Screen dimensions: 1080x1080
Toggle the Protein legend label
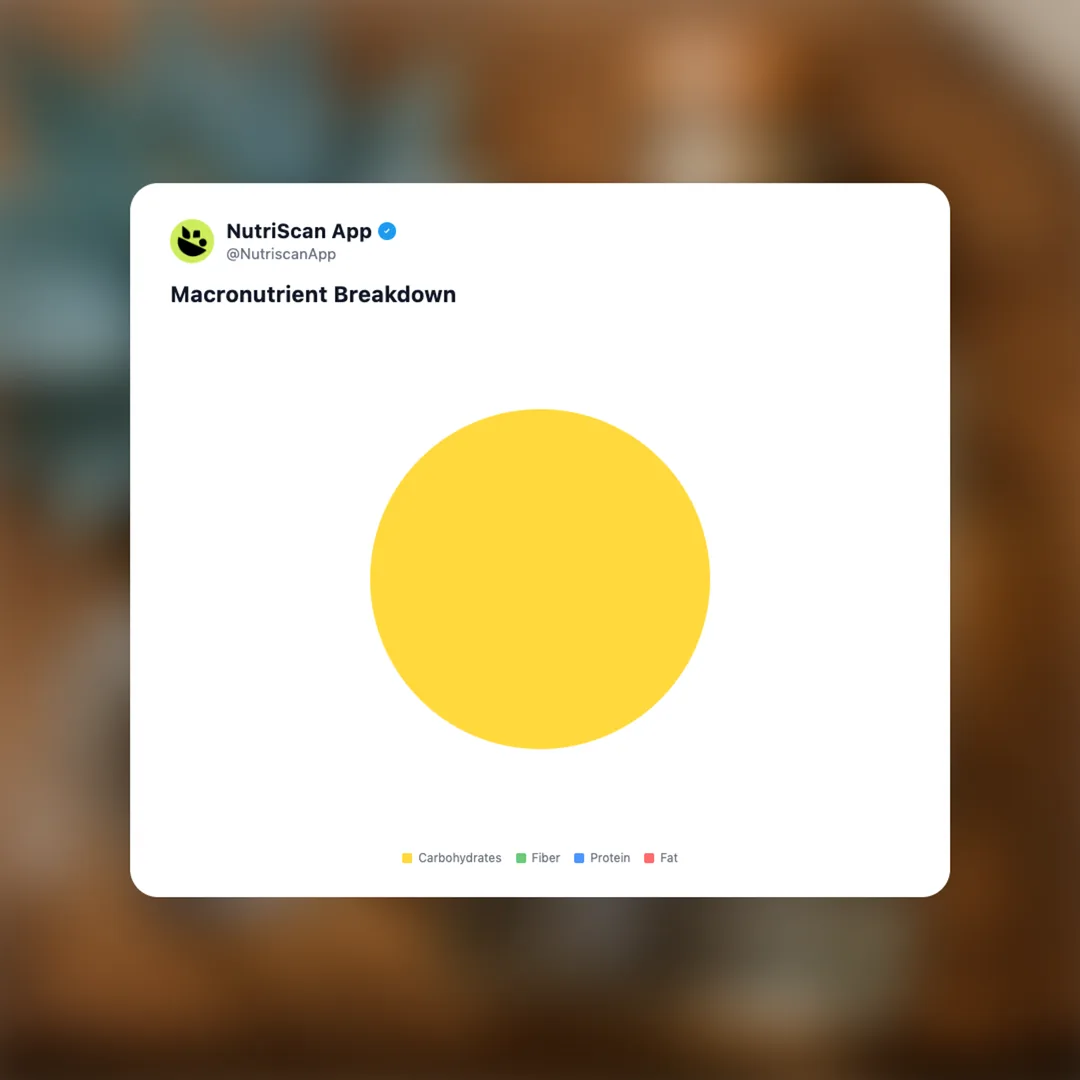point(610,858)
